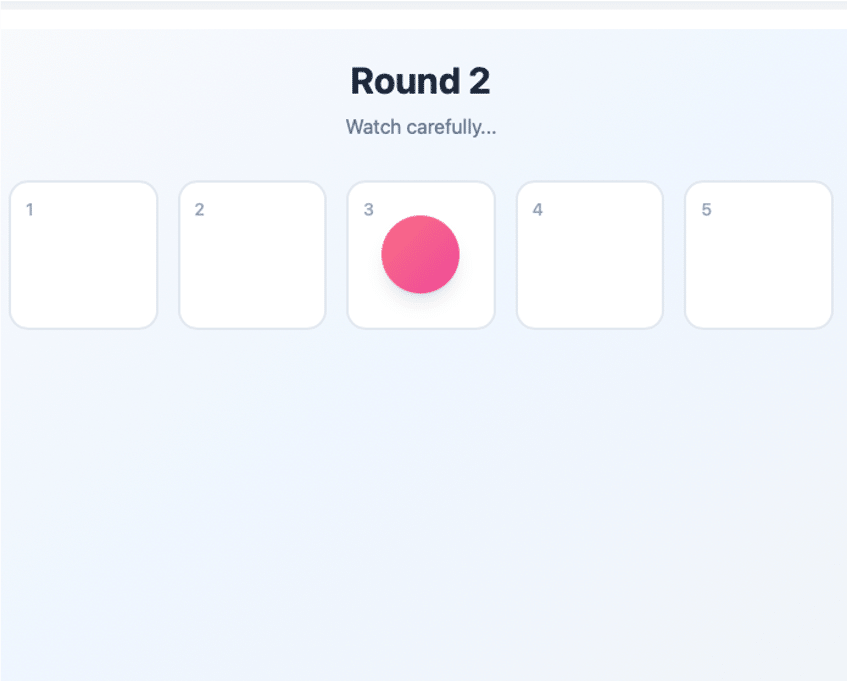Click the gap between boxes 1 and 2
This screenshot has width=847, height=681.
point(168,255)
